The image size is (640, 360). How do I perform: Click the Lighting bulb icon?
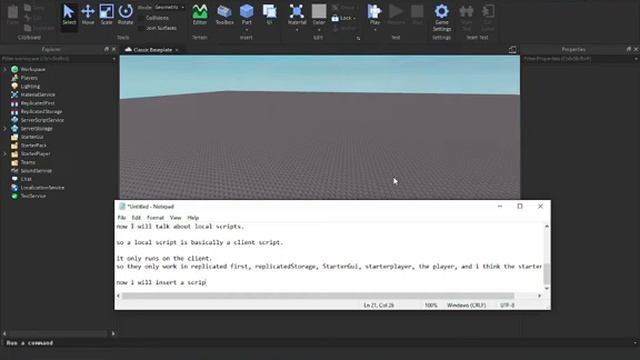pos(15,86)
